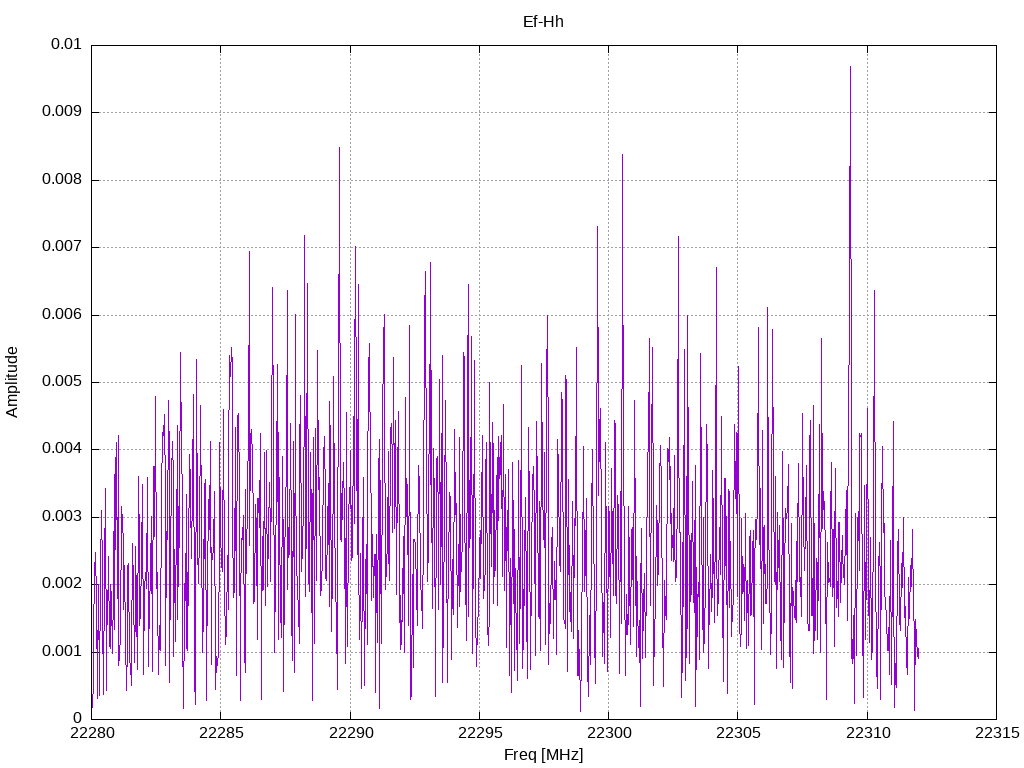
Task: Click the 'Freq [MHz]' x-axis label
Action: [543, 755]
